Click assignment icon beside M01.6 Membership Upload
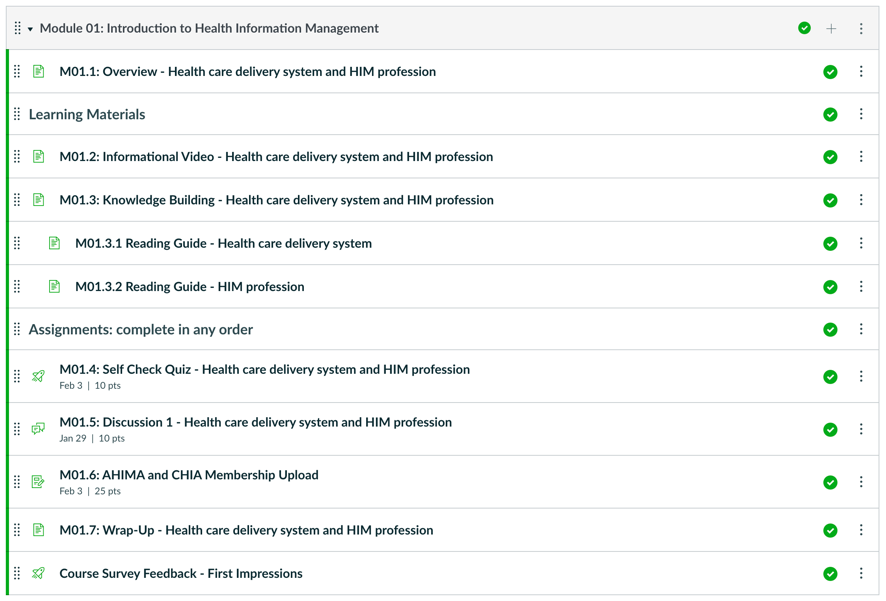886x601 pixels. pos(38,482)
